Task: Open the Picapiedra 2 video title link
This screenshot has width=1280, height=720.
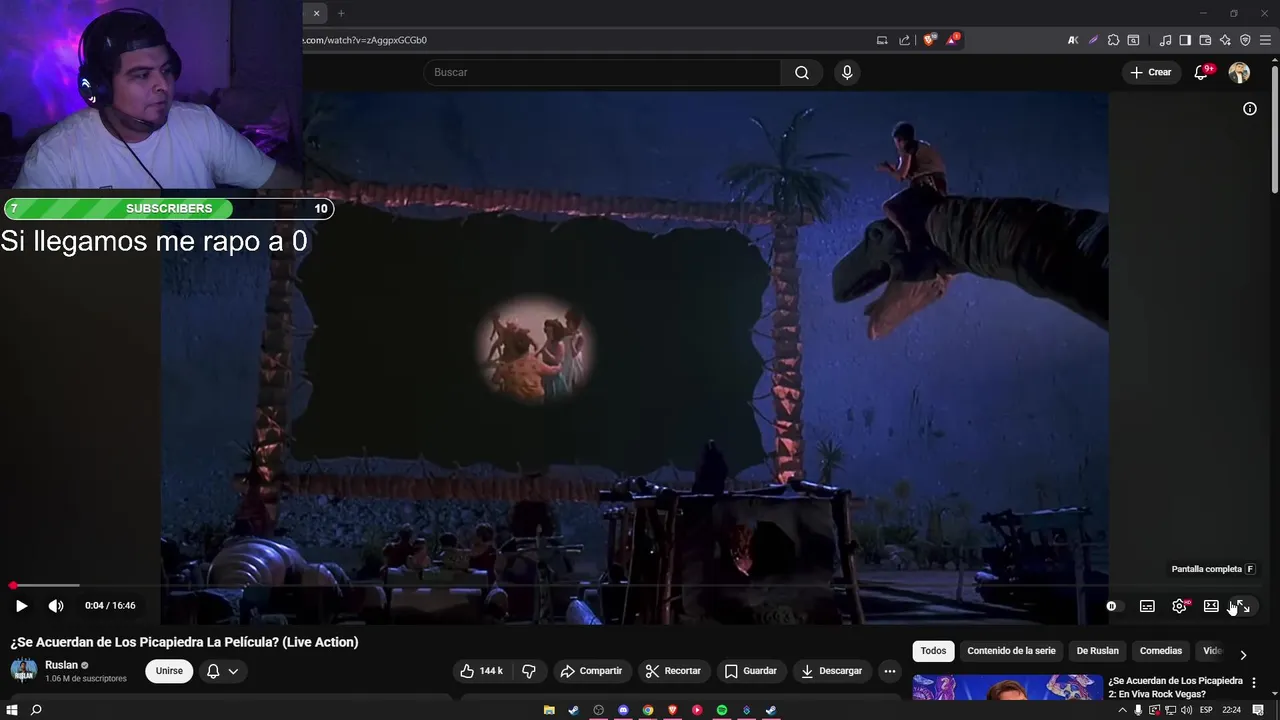Action: (1175, 687)
